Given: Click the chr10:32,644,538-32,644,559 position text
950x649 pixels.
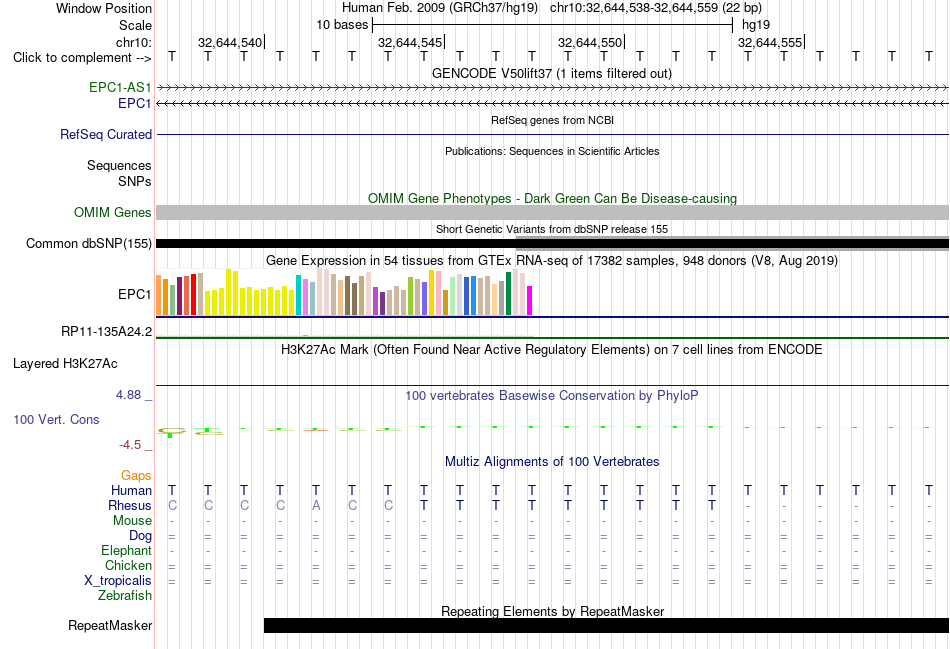Looking at the screenshot, I should (656, 8).
